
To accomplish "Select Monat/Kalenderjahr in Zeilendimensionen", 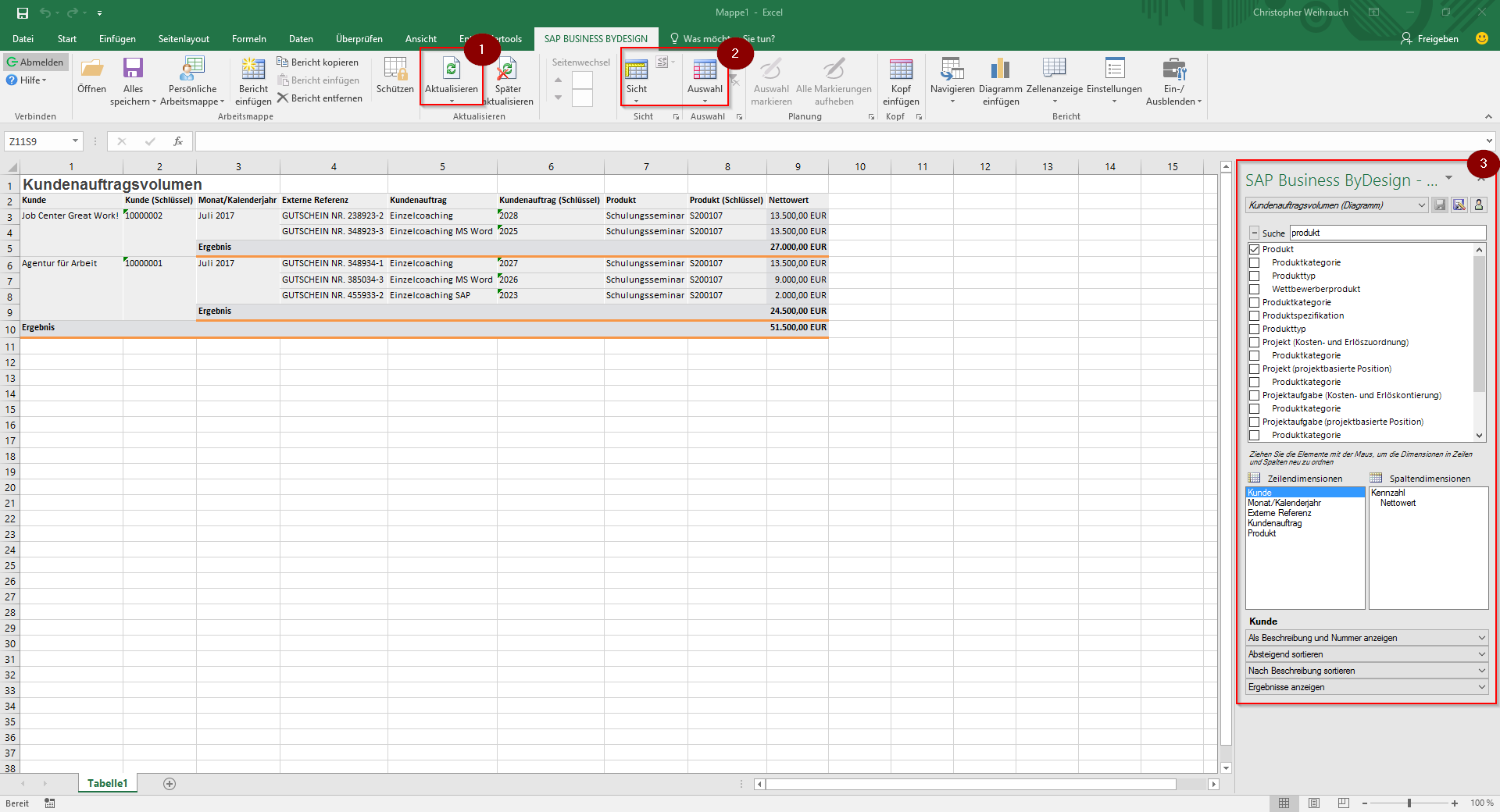I will click(x=1284, y=503).
